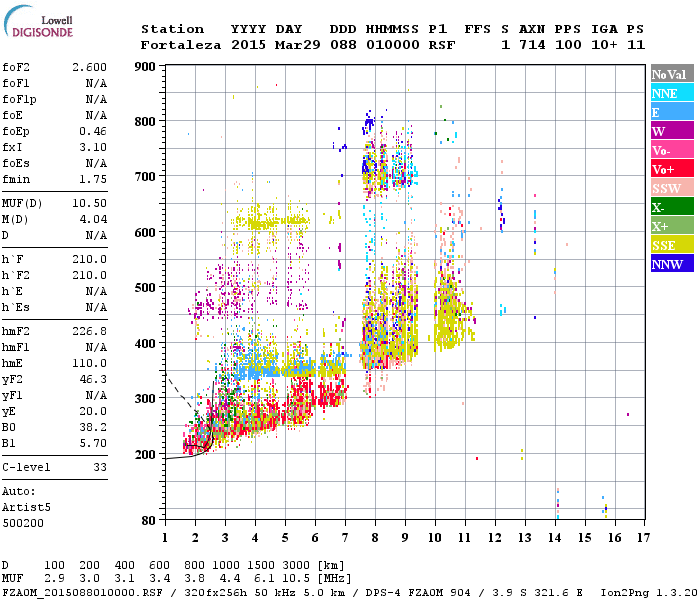
Task: Click the yE value 20.0
Action: (x=93, y=411)
